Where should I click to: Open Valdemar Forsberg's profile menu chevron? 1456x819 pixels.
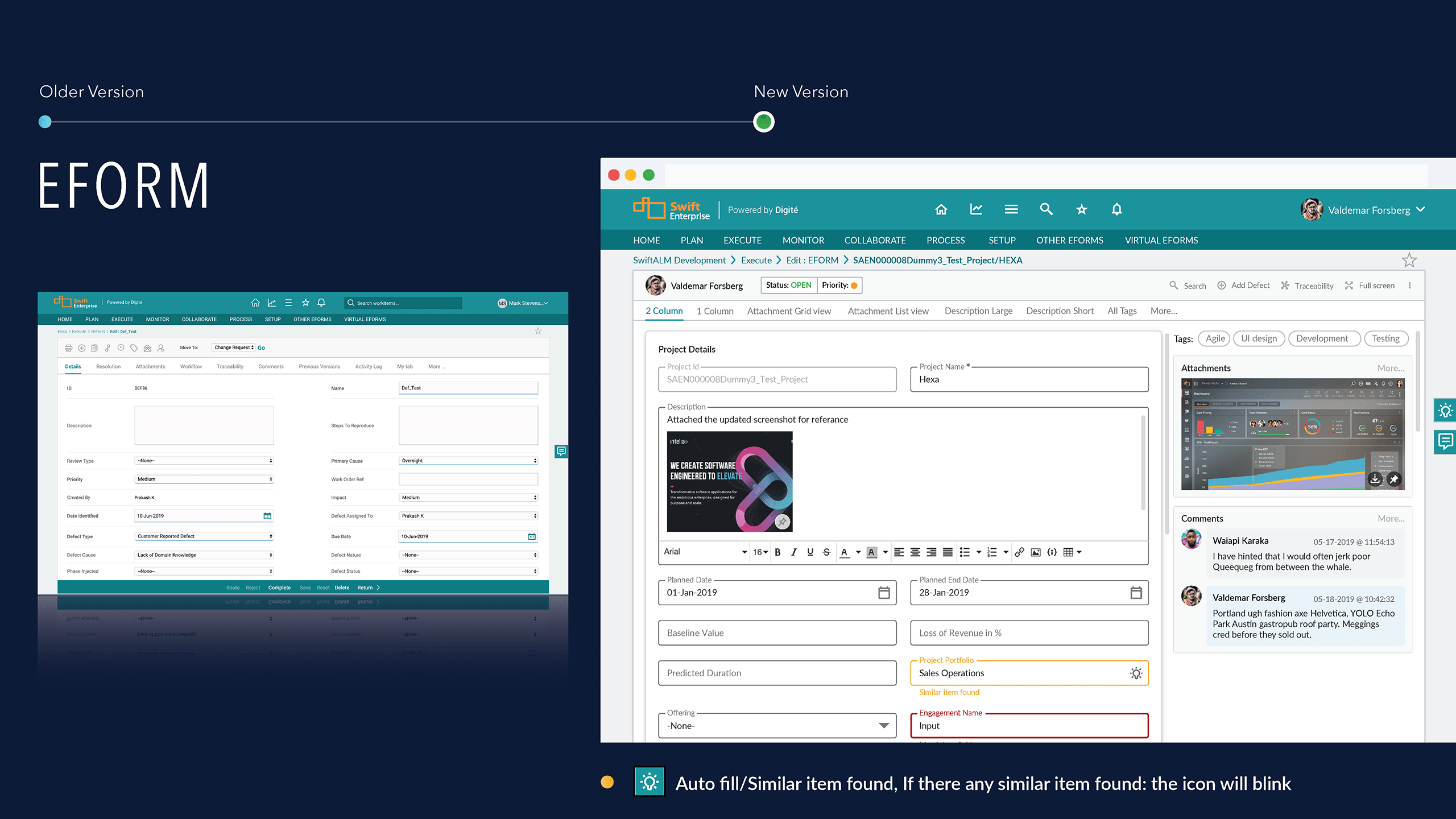pos(1422,209)
